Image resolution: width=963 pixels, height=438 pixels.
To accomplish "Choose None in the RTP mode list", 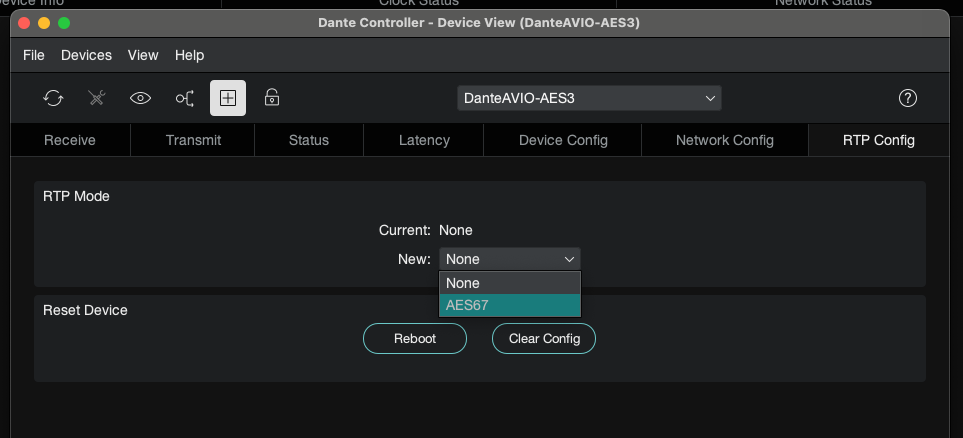I will point(509,283).
